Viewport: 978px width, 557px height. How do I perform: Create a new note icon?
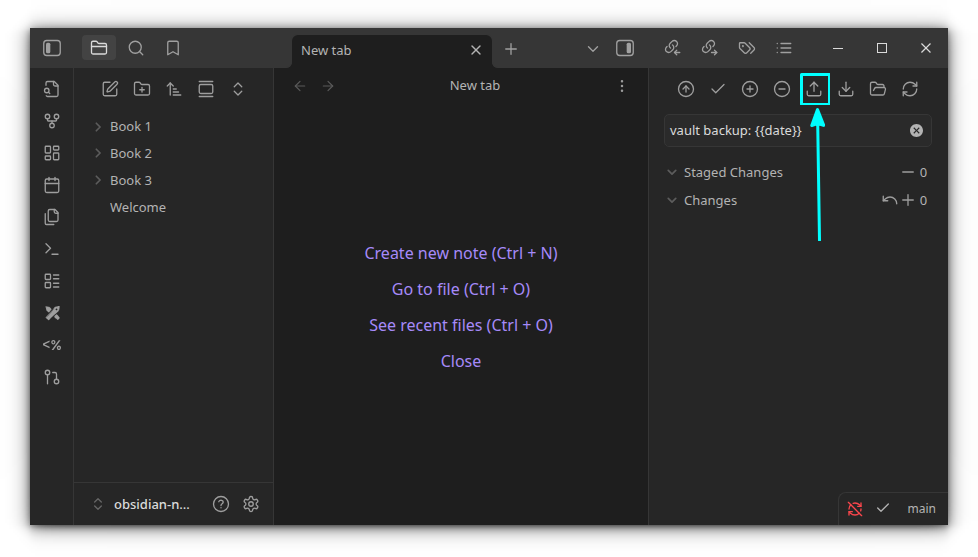pos(110,89)
